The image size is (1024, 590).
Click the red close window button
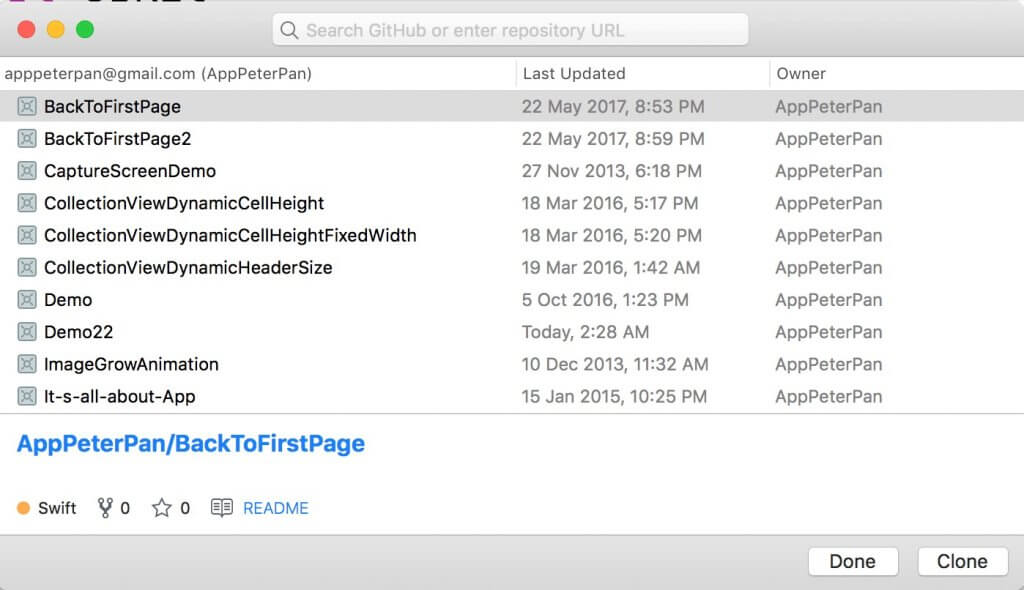26,29
